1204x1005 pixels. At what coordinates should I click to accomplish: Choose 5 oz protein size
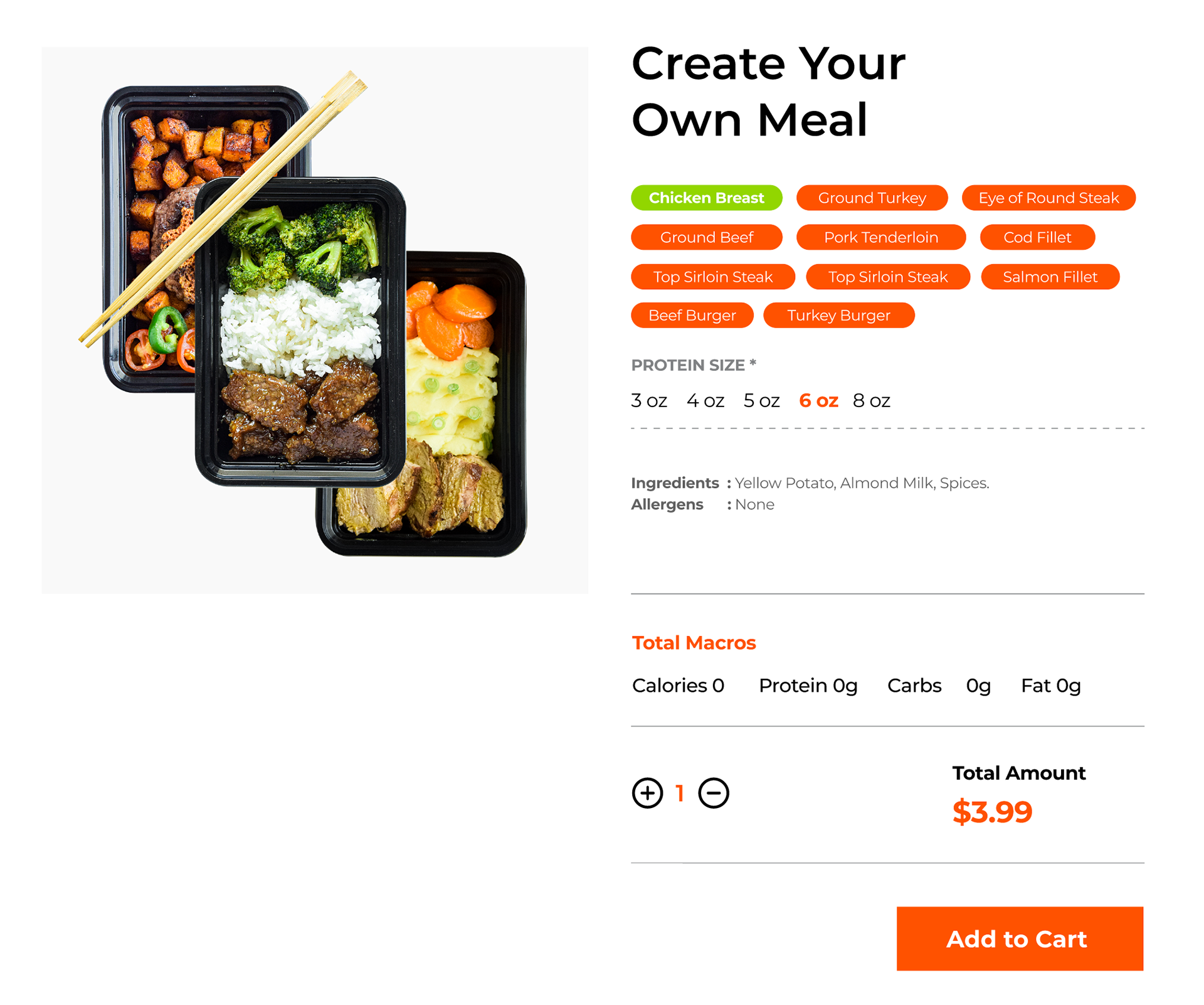click(x=762, y=400)
